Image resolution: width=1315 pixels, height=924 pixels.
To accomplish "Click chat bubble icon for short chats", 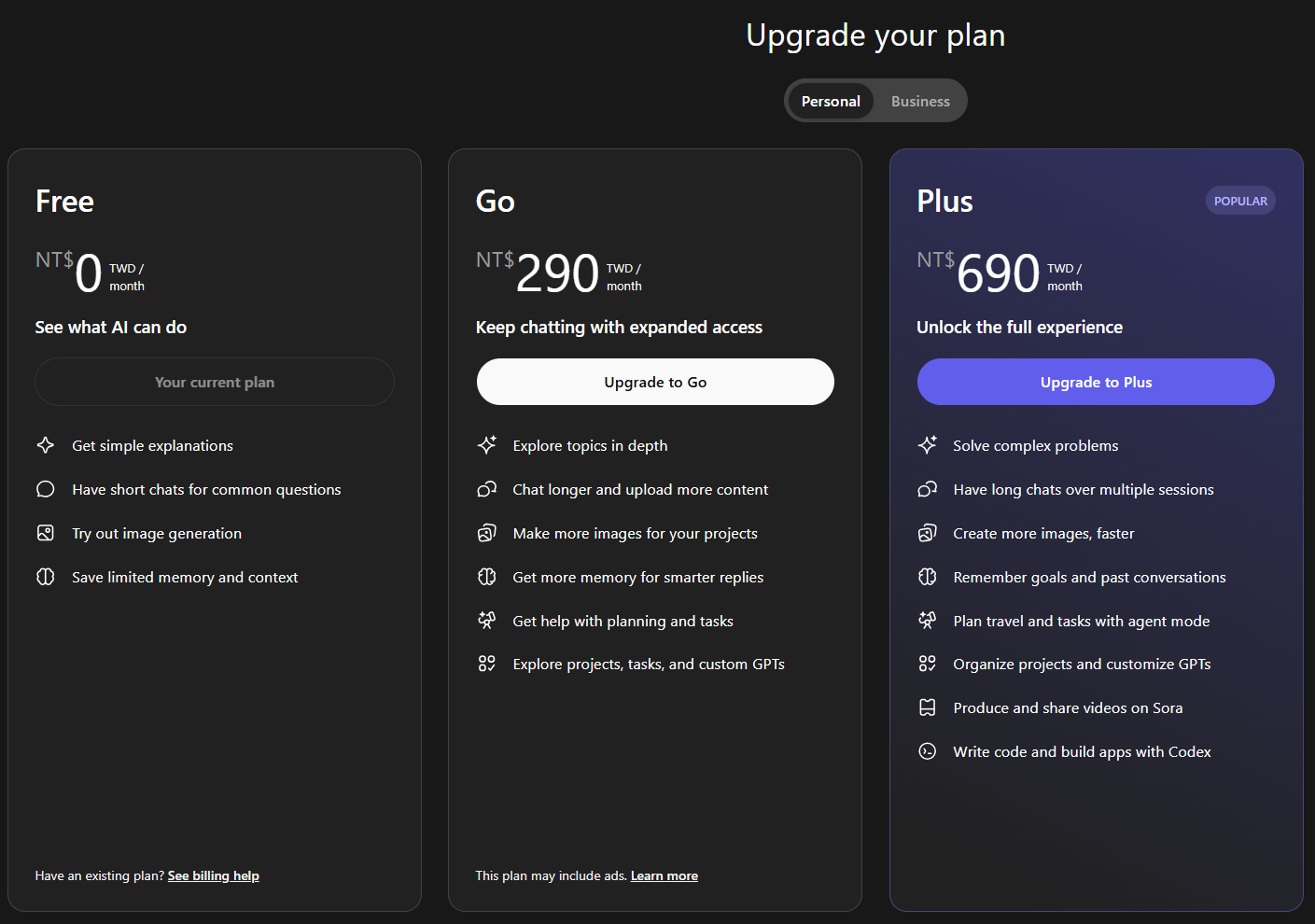I will [x=45, y=489].
